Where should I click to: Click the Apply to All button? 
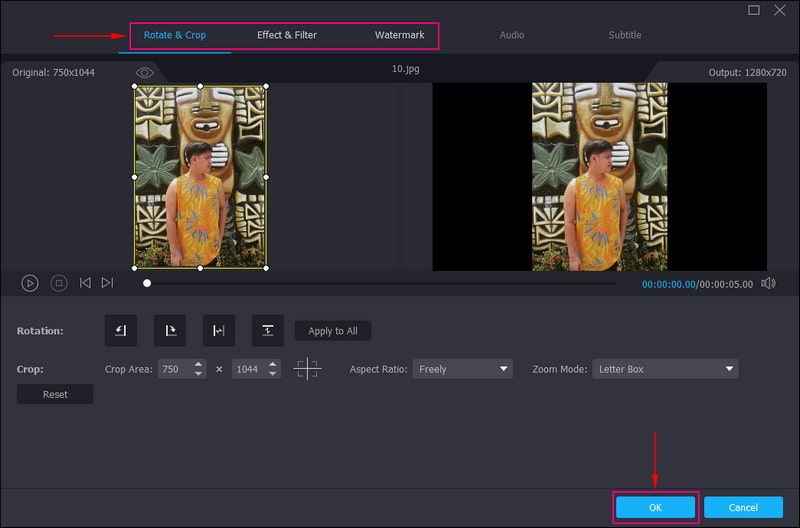tap(333, 331)
